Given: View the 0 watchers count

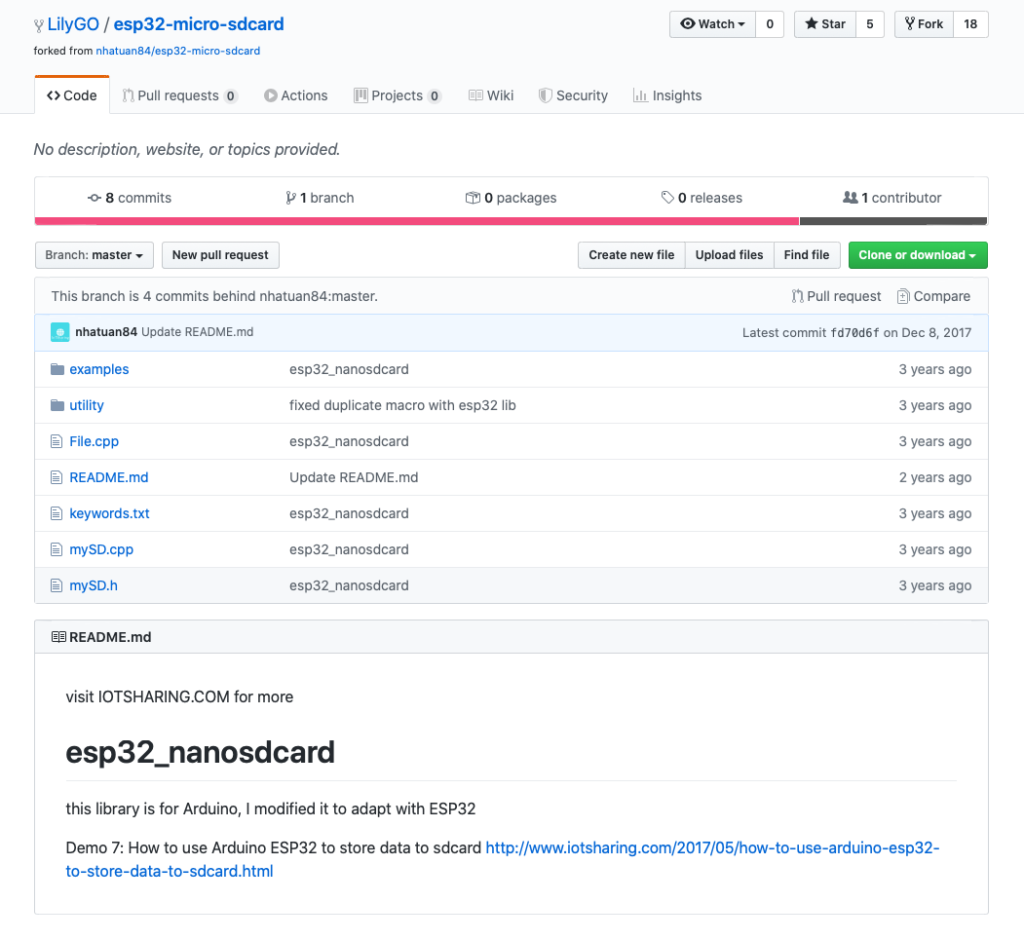Looking at the screenshot, I should pyautogui.click(x=770, y=24).
